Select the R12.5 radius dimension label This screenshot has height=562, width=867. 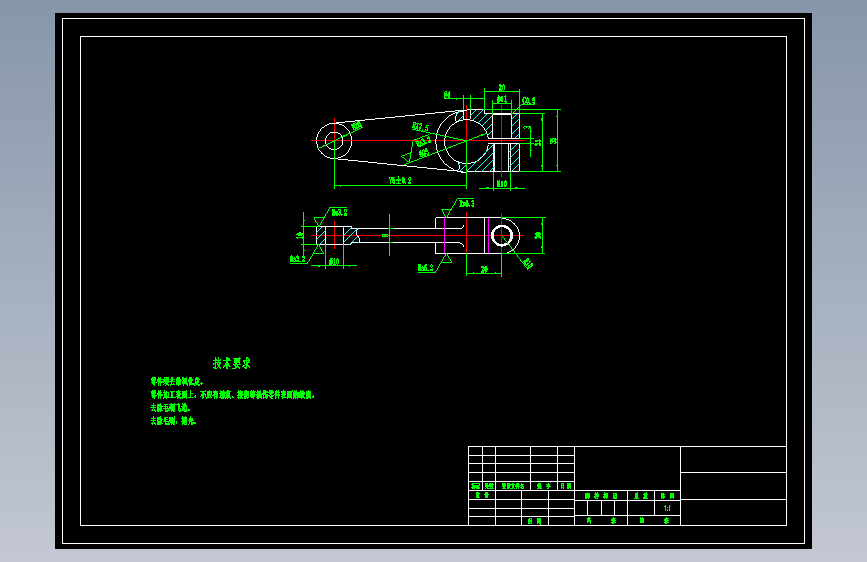pos(420,128)
